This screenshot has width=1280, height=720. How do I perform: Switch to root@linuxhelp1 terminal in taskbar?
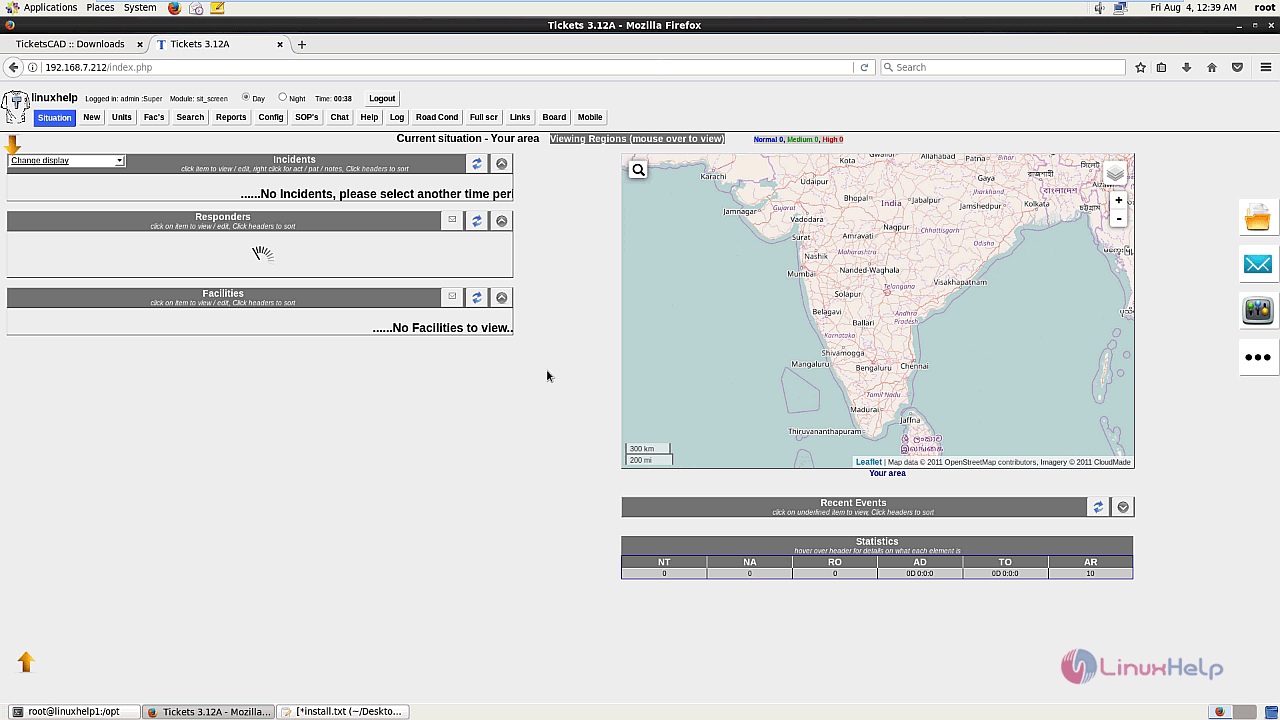coord(74,712)
